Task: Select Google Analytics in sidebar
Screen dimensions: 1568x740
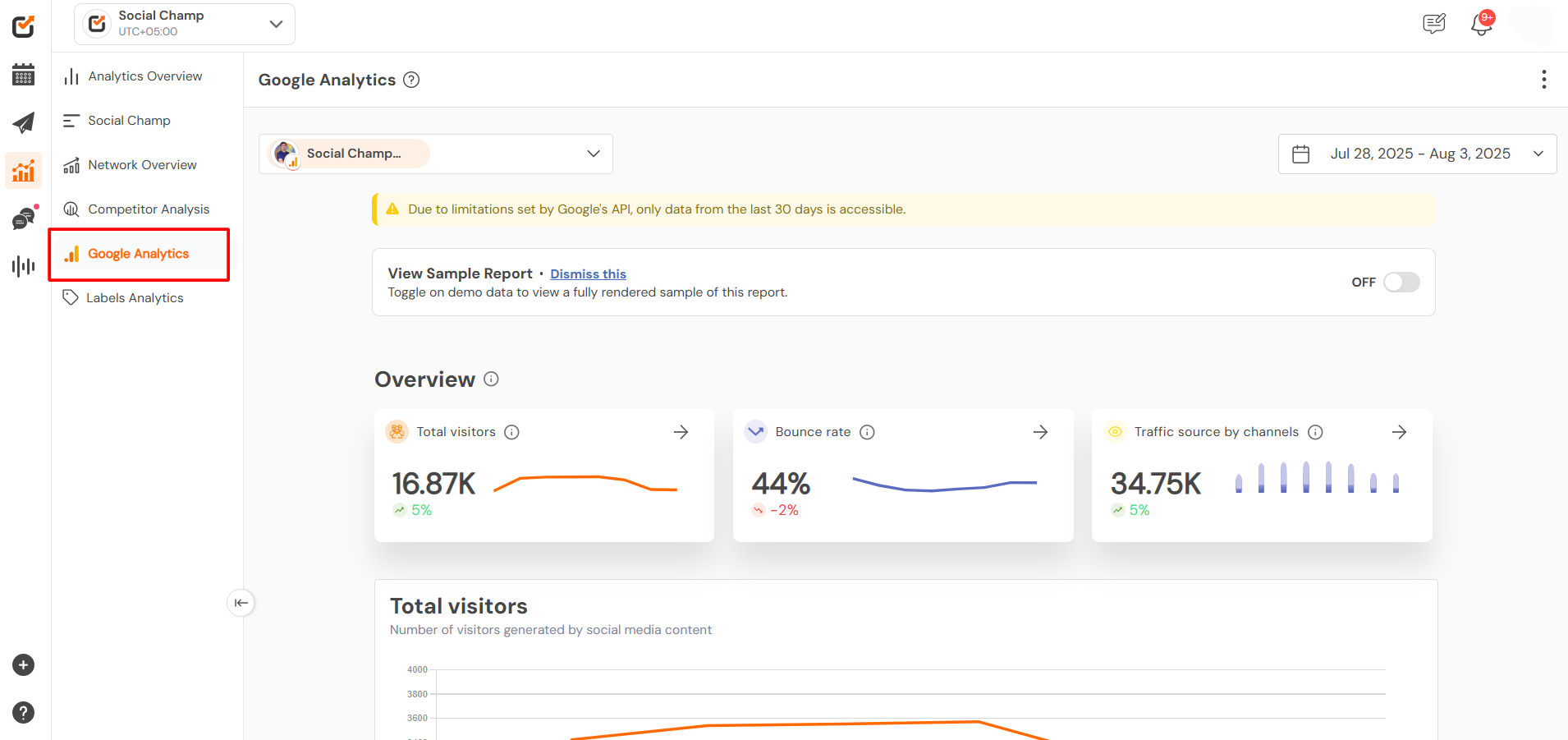Action: pyautogui.click(x=139, y=254)
